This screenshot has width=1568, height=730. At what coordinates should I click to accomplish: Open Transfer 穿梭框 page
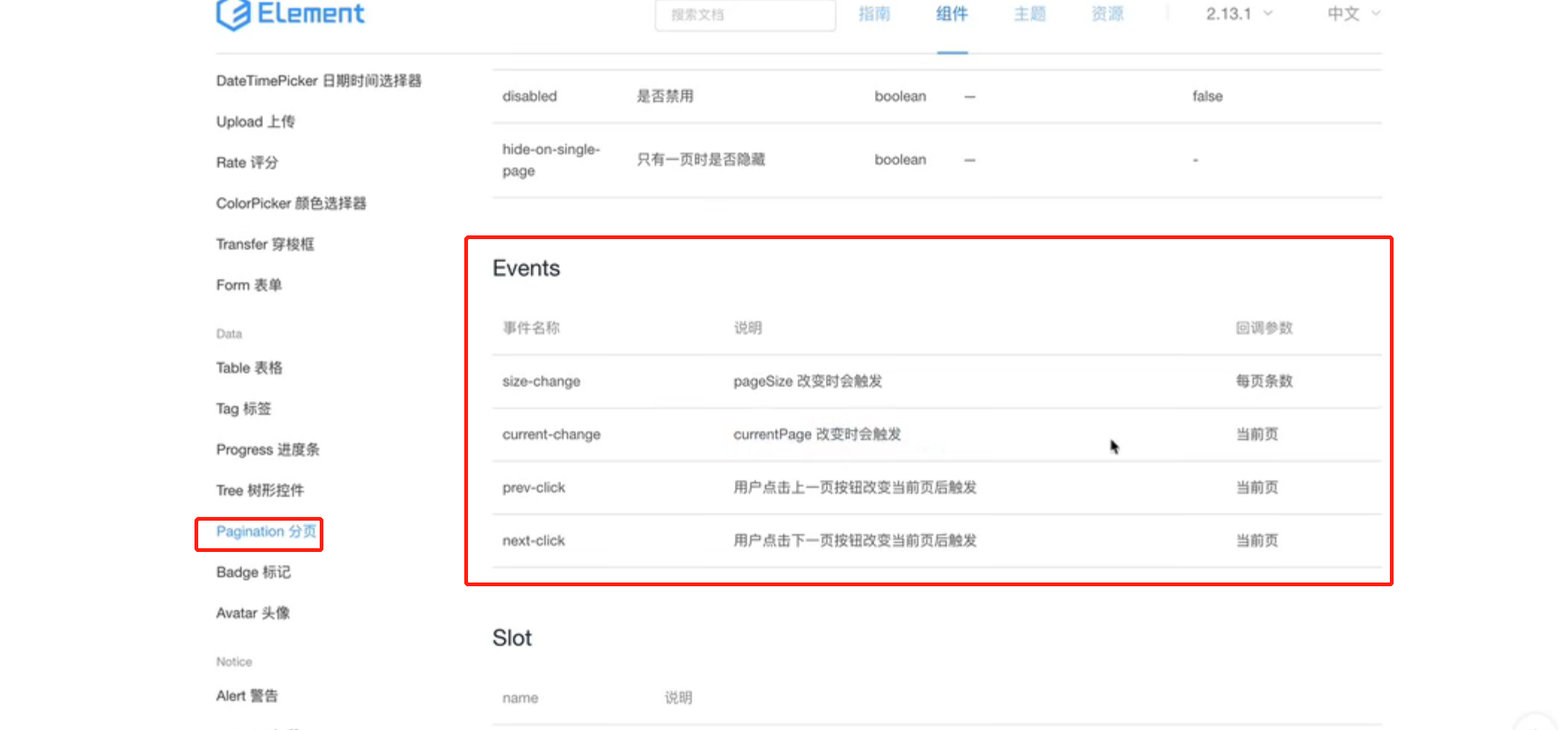[265, 244]
